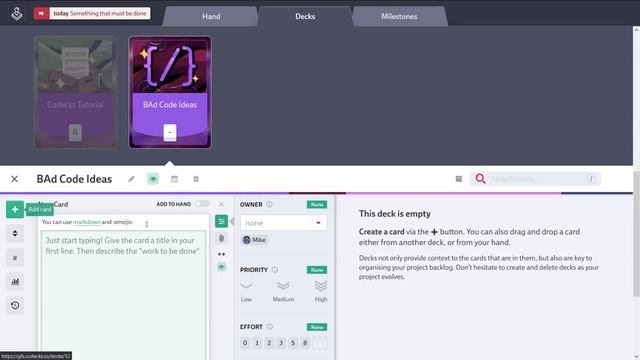
Task: Edit deck name with pencil icon
Action: coord(131,179)
